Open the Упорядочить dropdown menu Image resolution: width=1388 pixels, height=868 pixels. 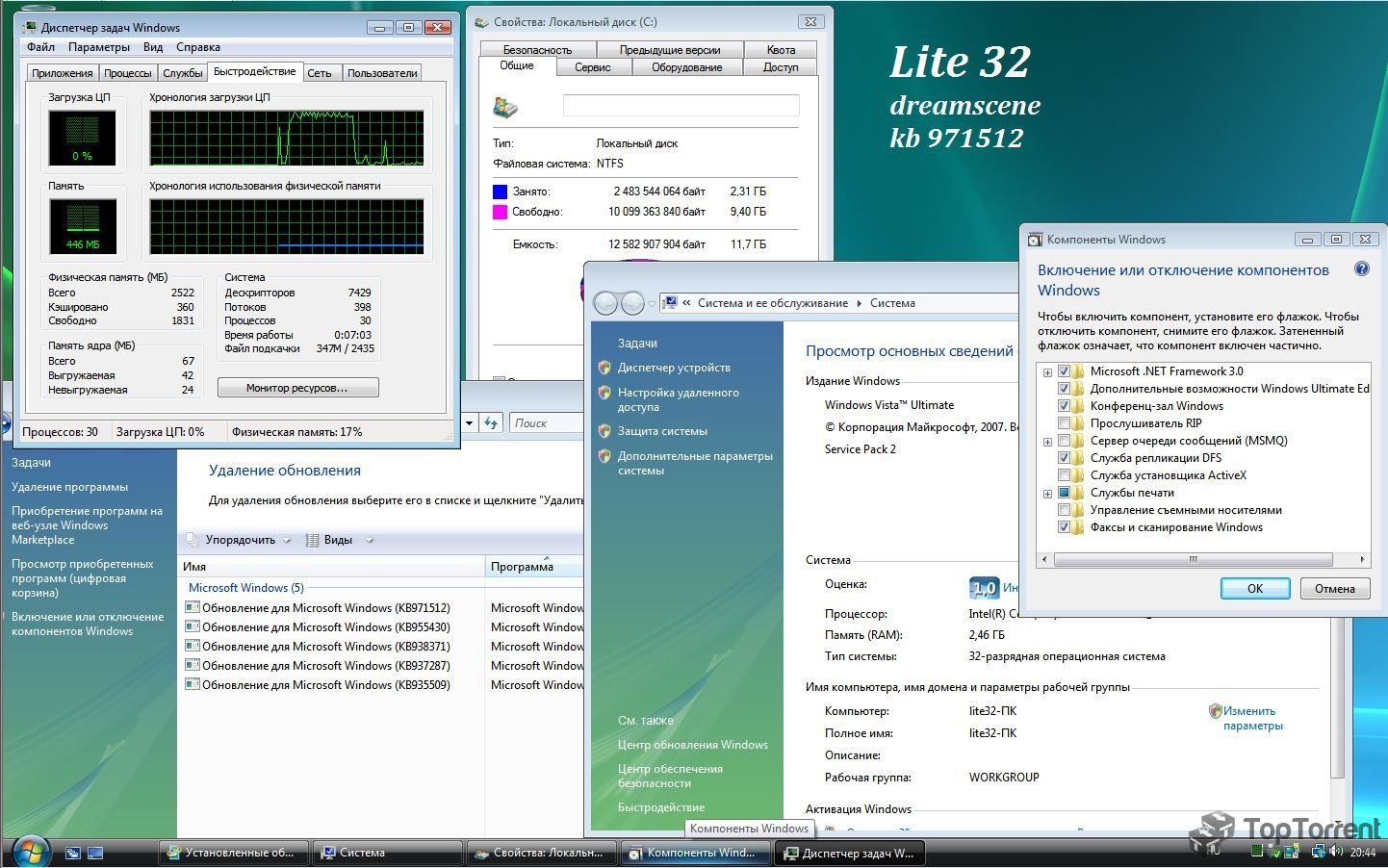(x=239, y=540)
